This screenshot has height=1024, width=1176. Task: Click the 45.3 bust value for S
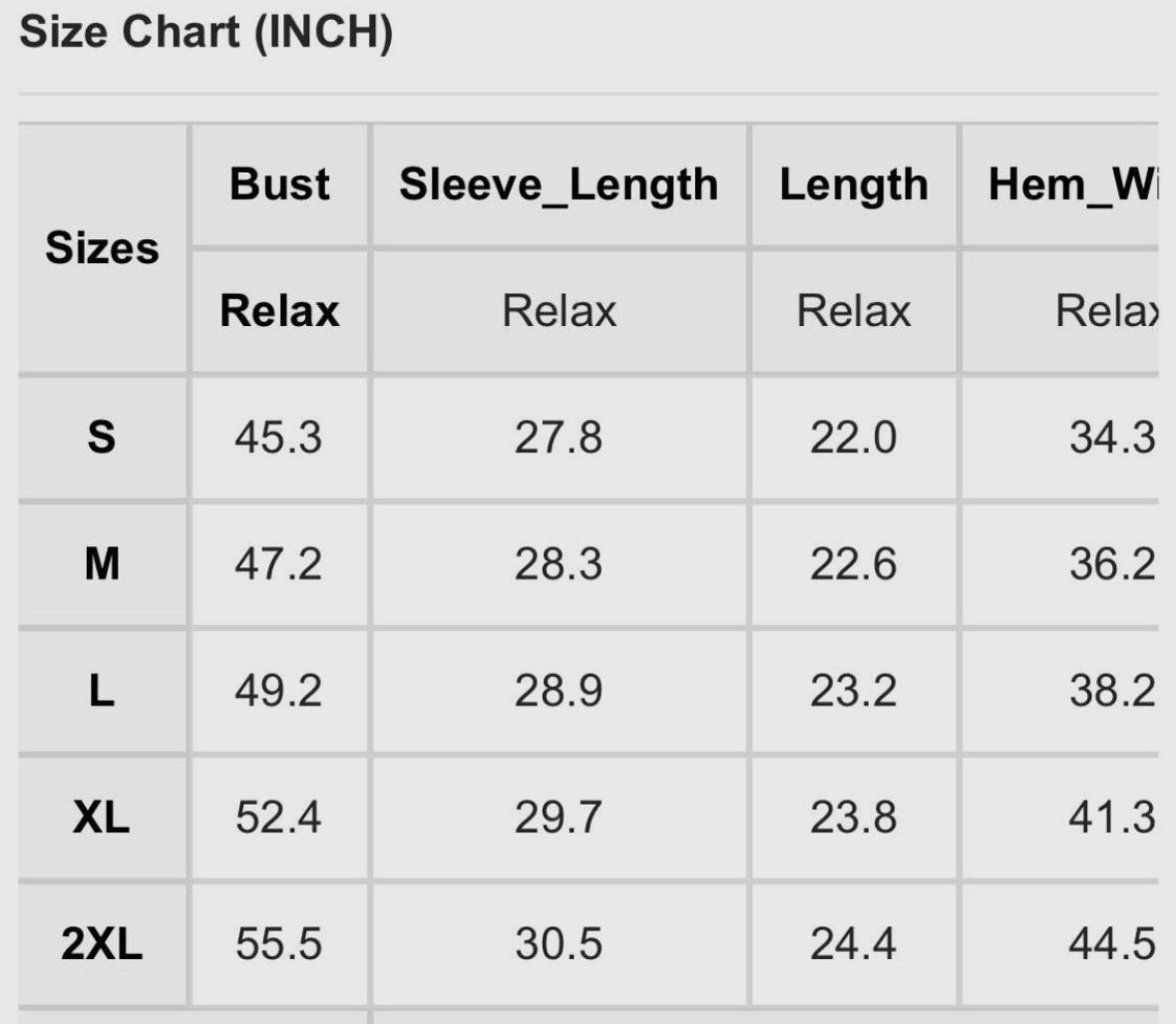[x=278, y=437]
